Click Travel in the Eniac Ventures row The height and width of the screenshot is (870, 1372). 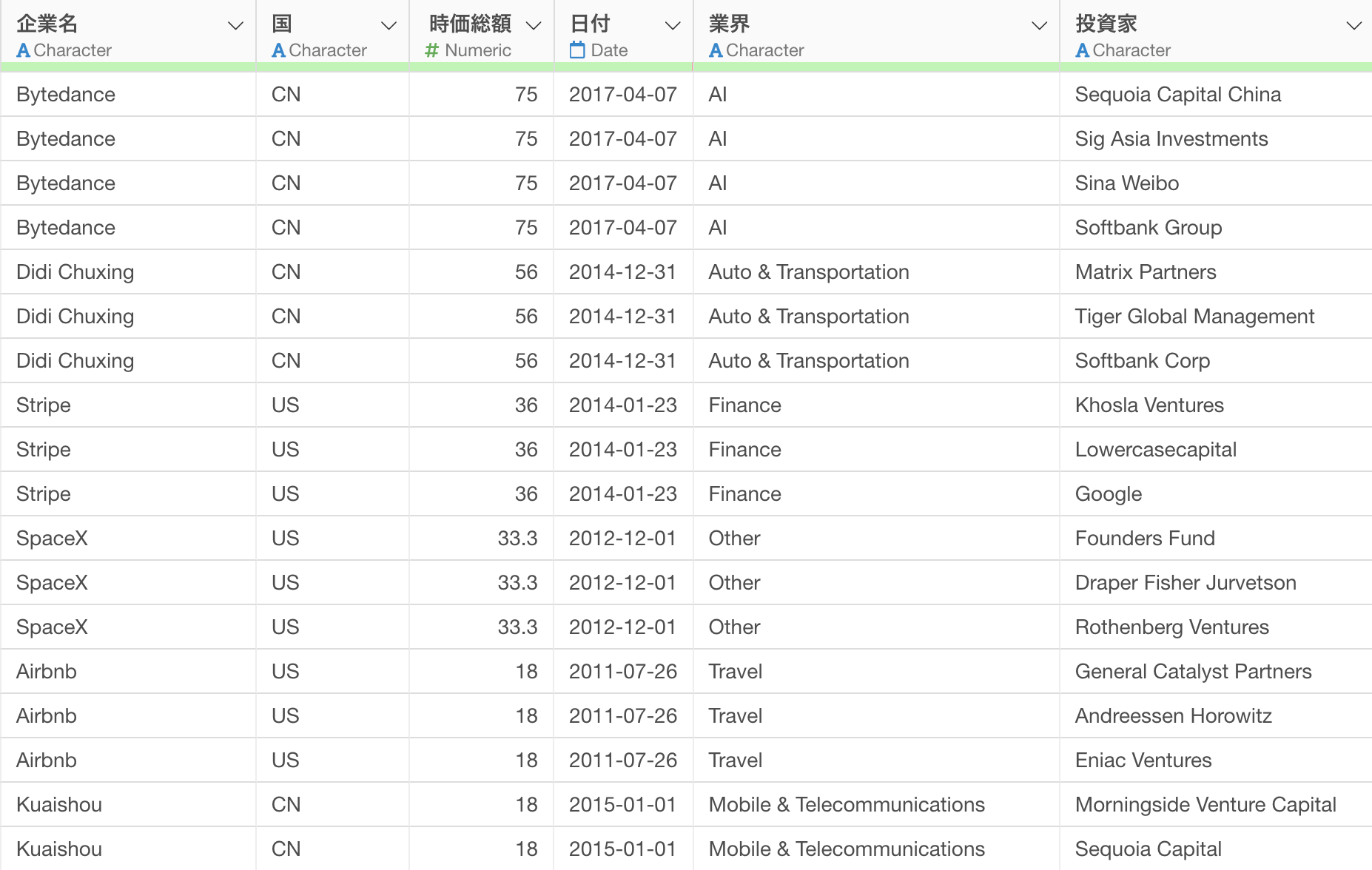pyautogui.click(x=736, y=761)
